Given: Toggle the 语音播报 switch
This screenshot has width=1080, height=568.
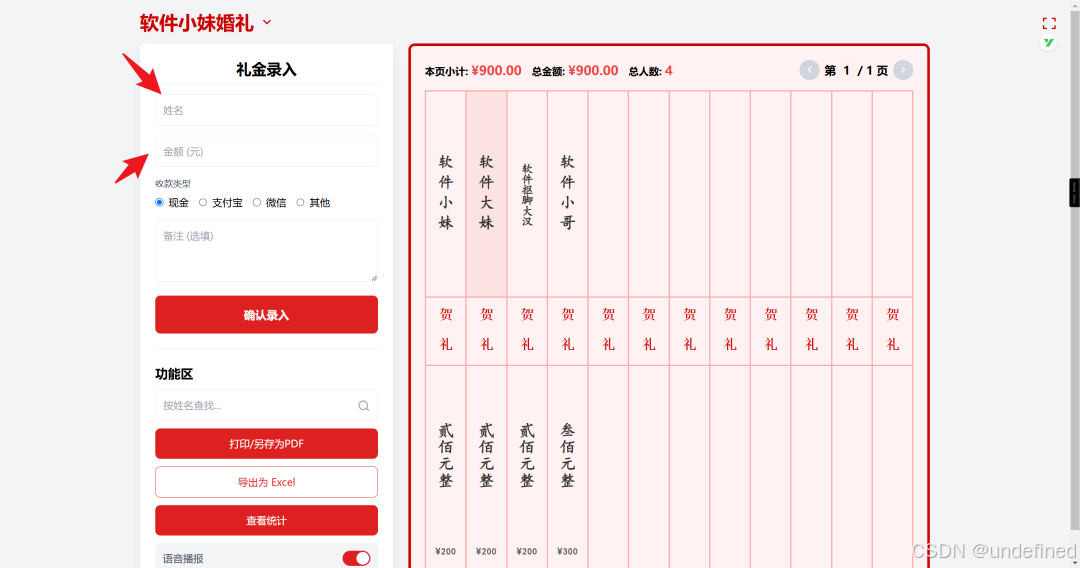Looking at the screenshot, I should click(356, 558).
